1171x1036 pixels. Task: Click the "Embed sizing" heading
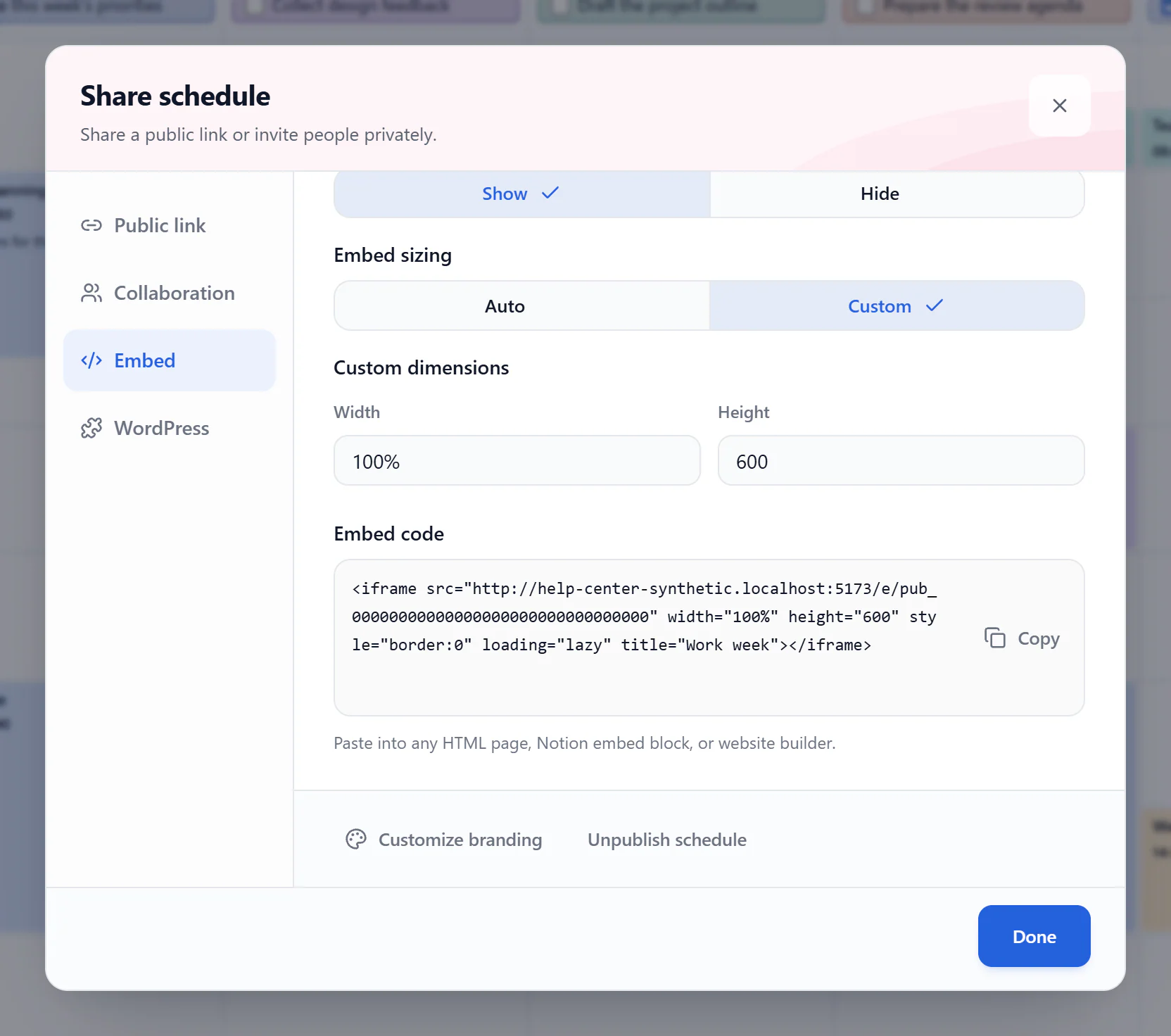pyautogui.click(x=393, y=255)
